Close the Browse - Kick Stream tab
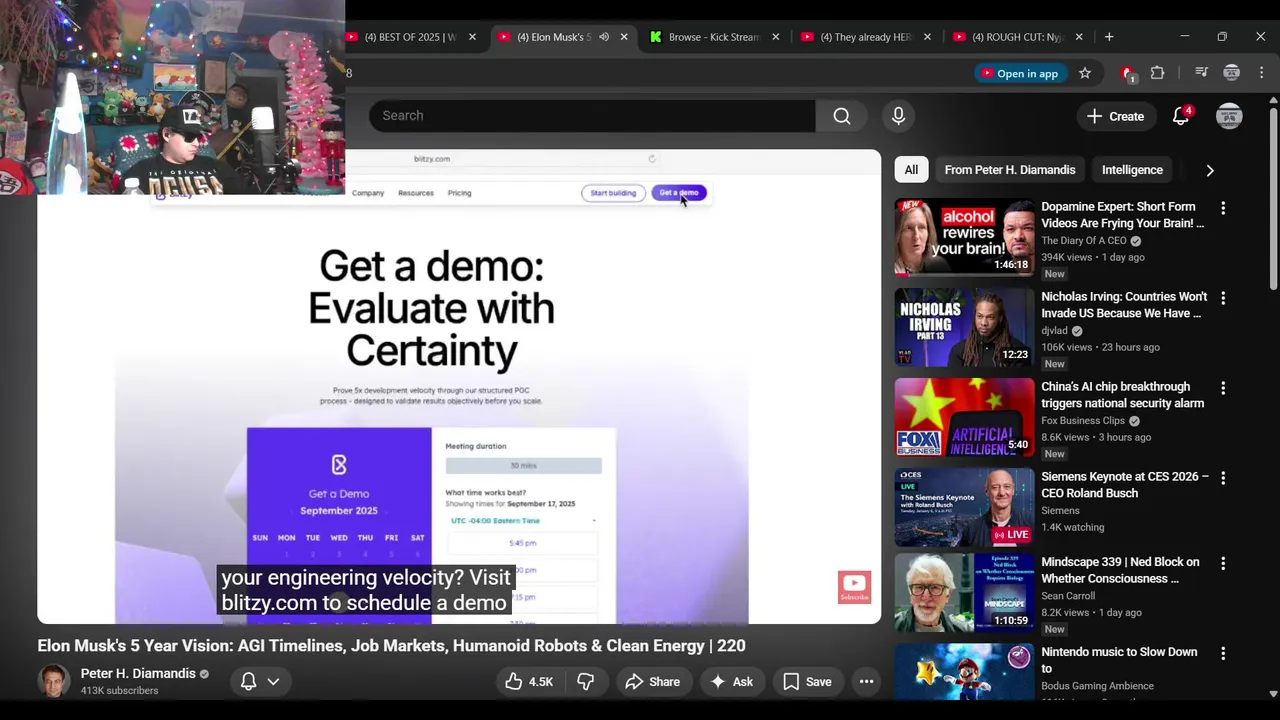Screen dimensions: 1280x720 775,37
